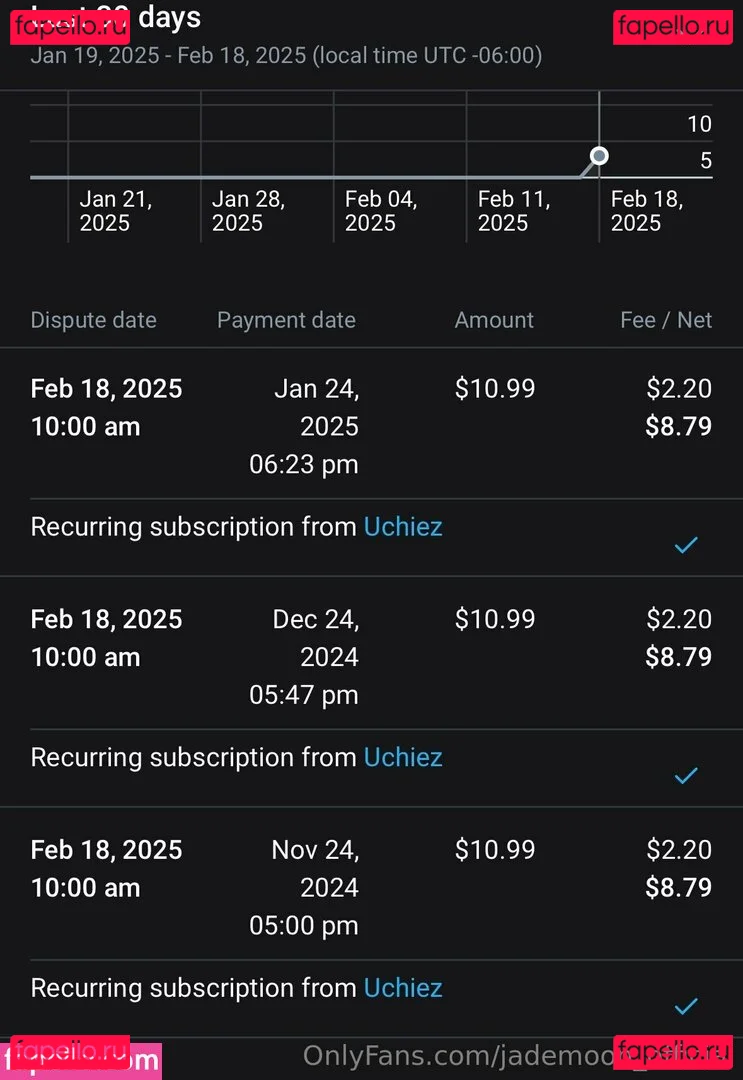This screenshot has height=1080, width=743.
Task: Click the OnlyFans.com/jademoon watermark text
Action: click(460, 1055)
